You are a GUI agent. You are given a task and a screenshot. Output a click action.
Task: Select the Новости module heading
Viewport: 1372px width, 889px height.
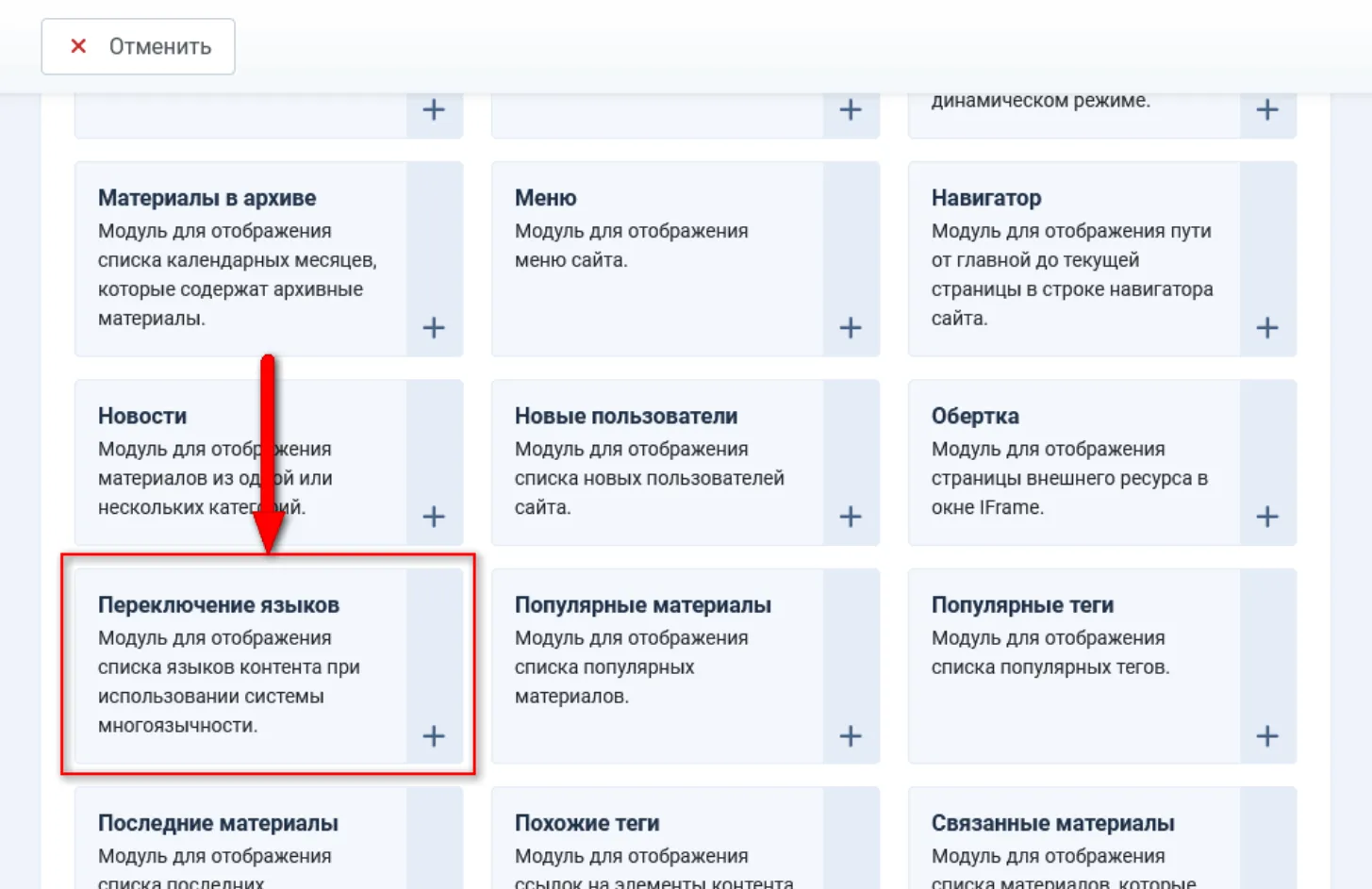pyautogui.click(x=142, y=416)
